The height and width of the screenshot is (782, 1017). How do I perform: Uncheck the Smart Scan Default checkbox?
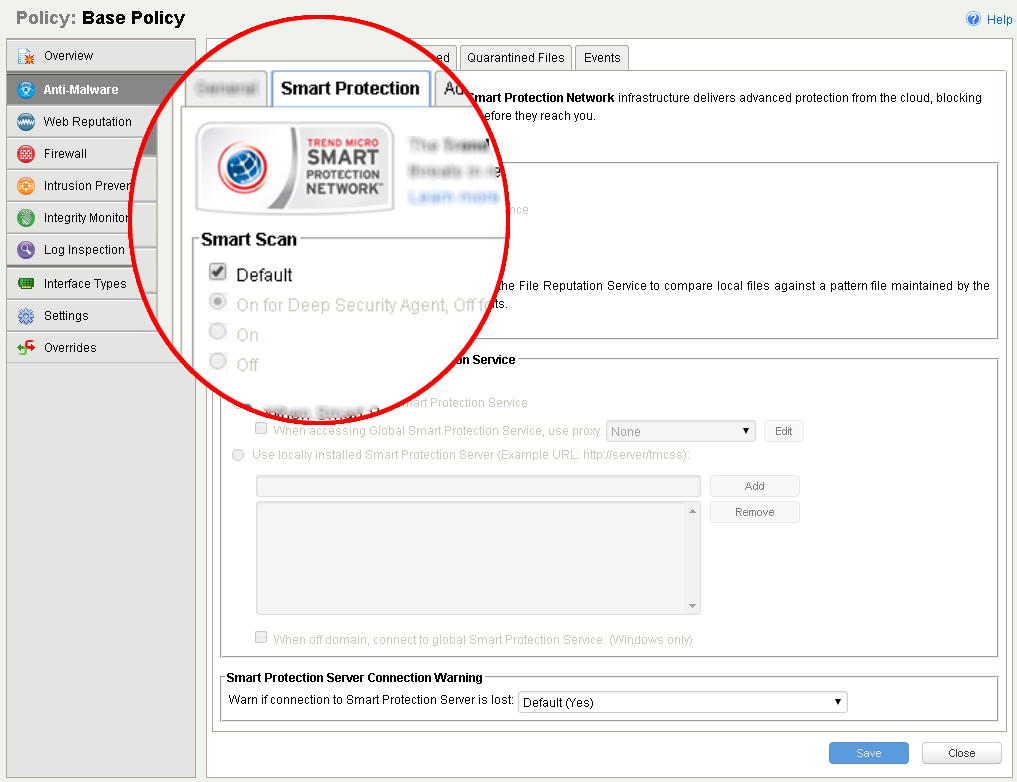click(218, 271)
